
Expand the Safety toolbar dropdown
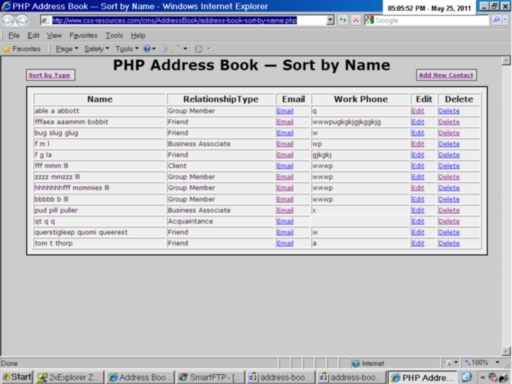pos(97,49)
